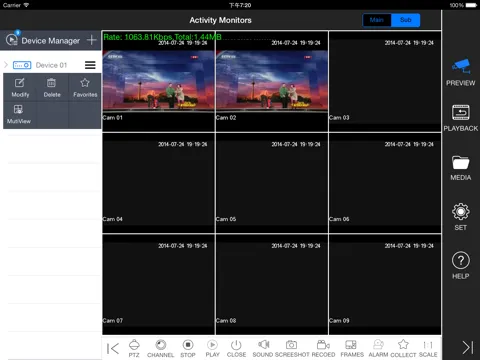This screenshot has width=480, height=360.
Task: Select the Cam 01 video tile
Action: (158, 81)
